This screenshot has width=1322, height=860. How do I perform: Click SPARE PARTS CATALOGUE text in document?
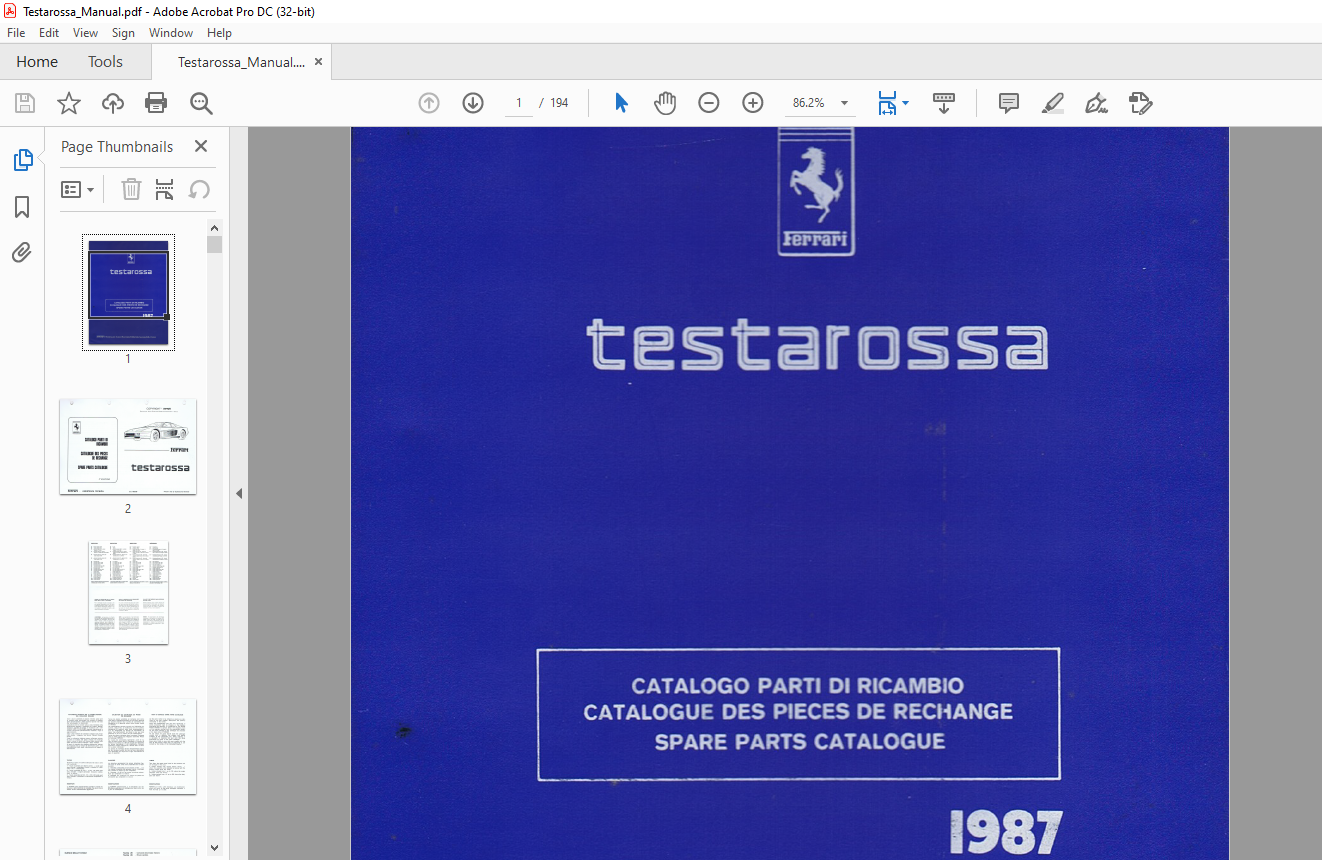pyautogui.click(x=800, y=742)
